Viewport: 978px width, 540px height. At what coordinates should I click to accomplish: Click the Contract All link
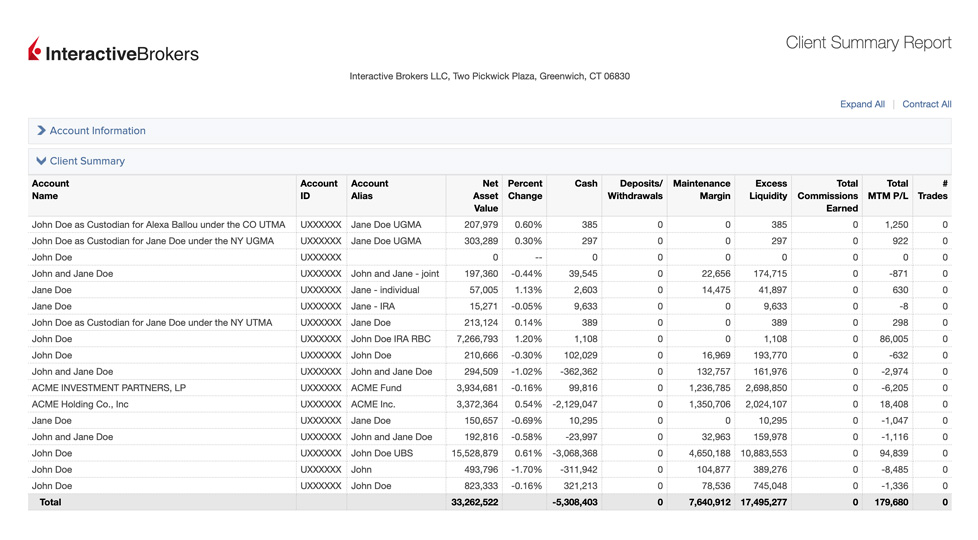(x=926, y=104)
